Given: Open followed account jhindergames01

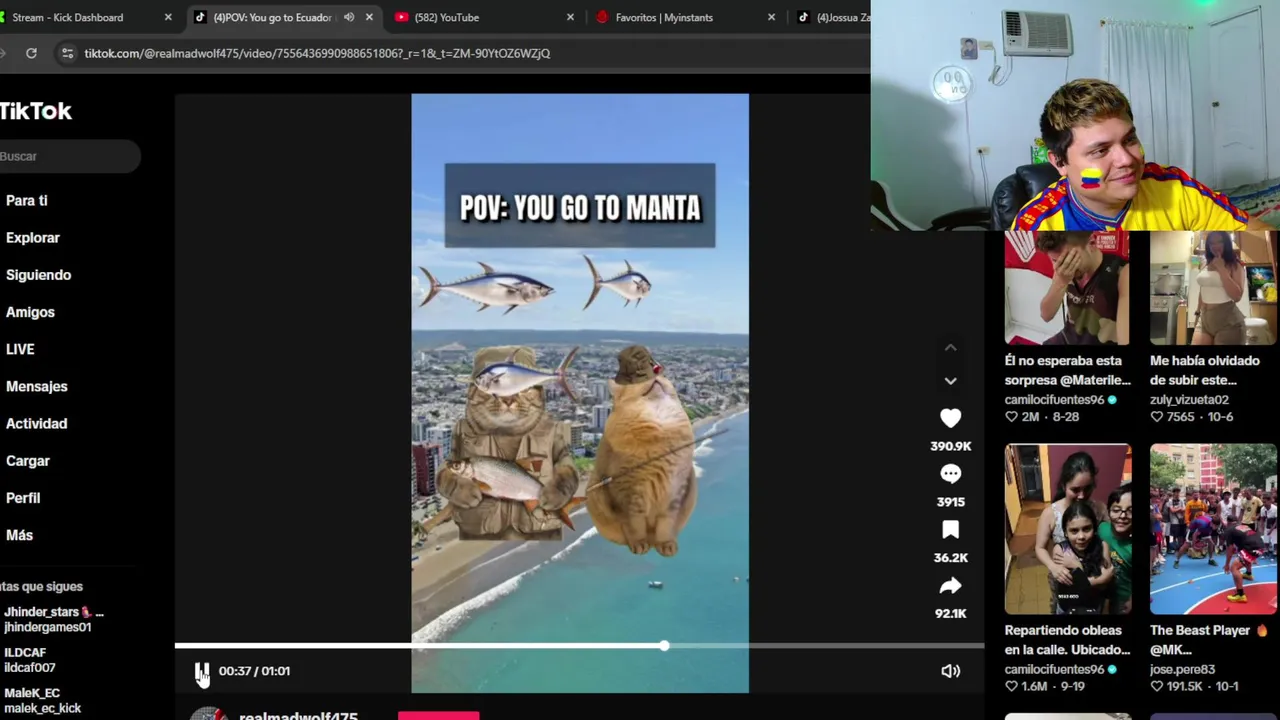Looking at the screenshot, I should click(52, 619).
